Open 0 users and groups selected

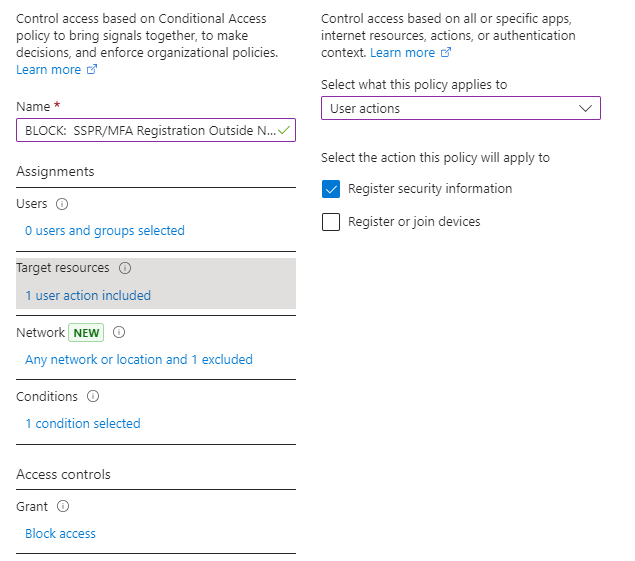pyautogui.click(x=105, y=230)
